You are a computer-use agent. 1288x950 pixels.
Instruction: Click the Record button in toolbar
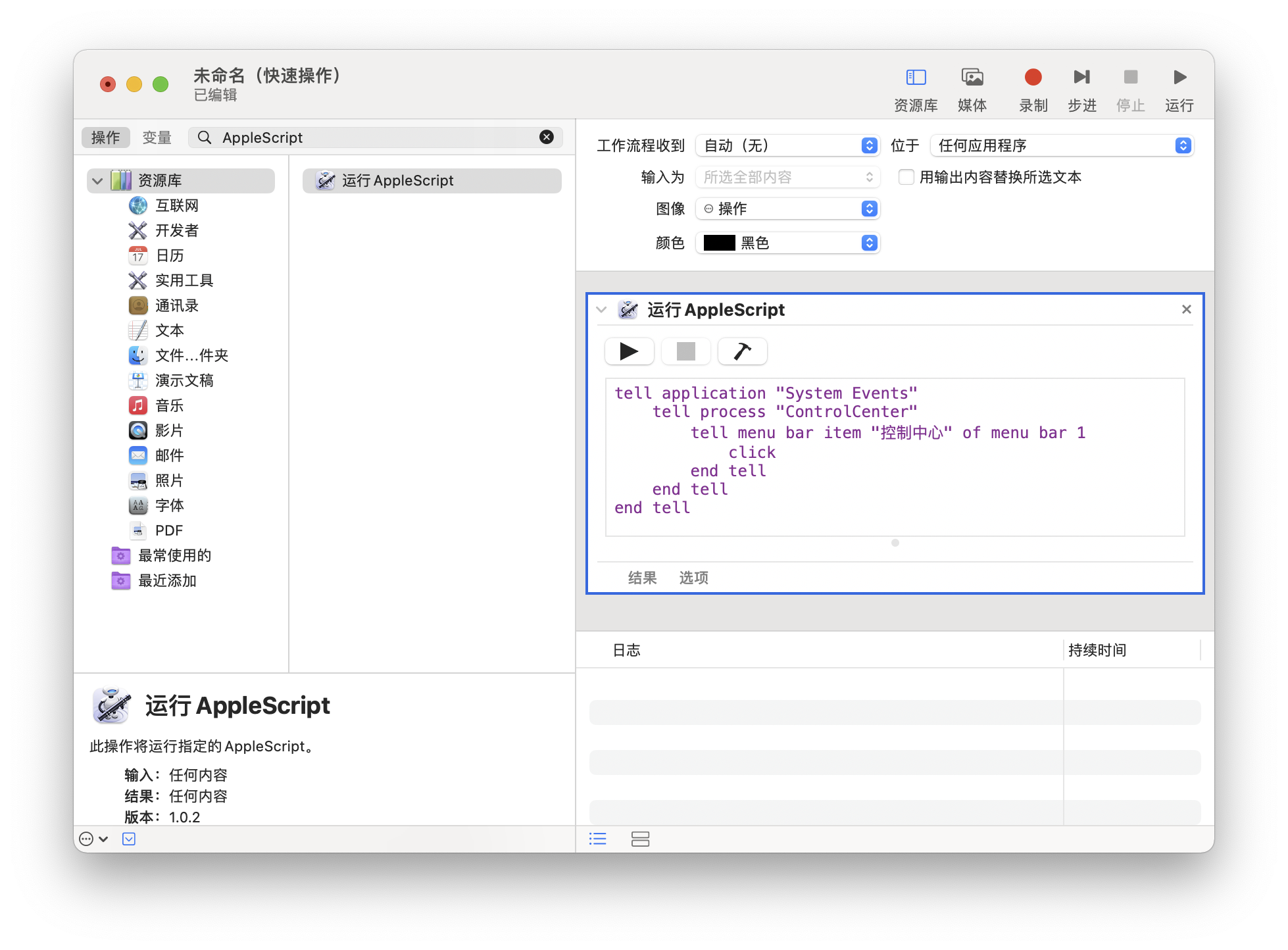tap(1033, 78)
